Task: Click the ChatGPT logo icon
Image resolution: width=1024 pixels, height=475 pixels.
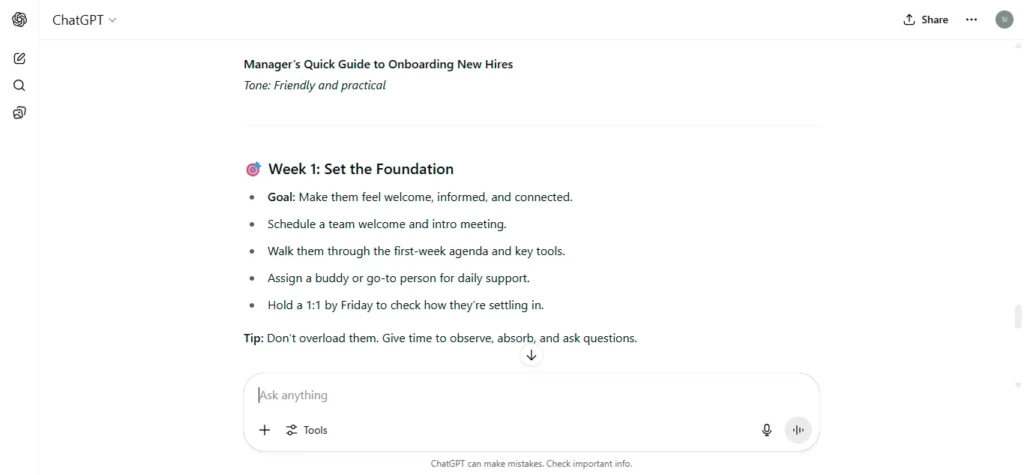Action: point(20,20)
